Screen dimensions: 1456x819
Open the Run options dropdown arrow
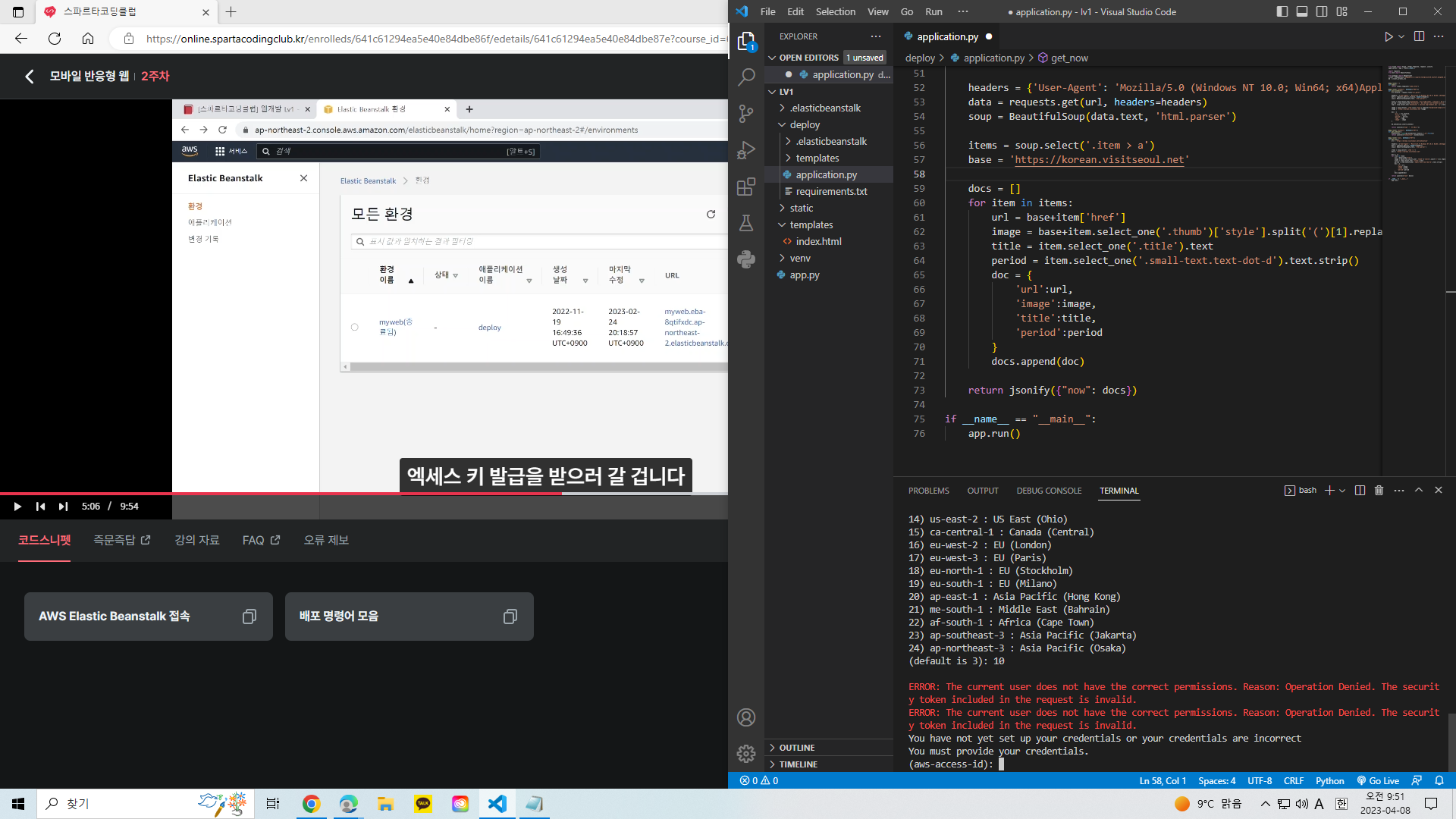[x=1401, y=36]
